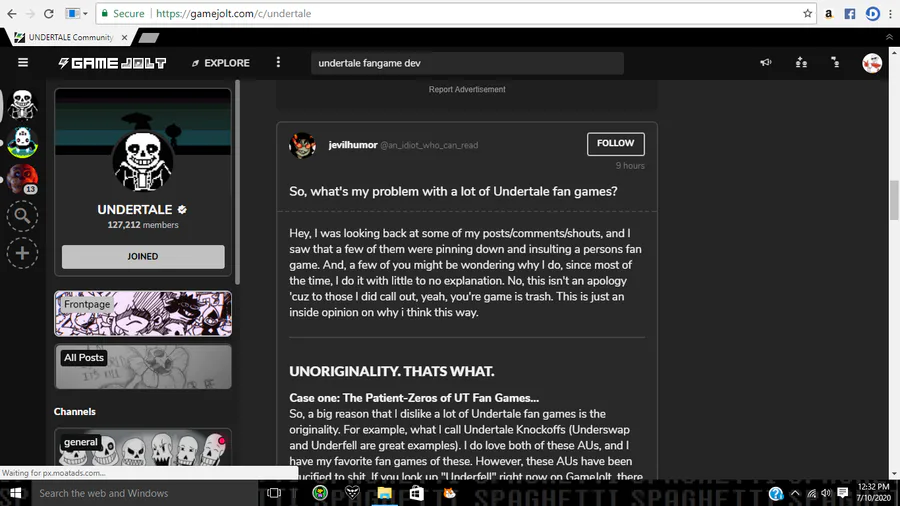The width and height of the screenshot is (900, 506).
Task: Click the @an_idiot_who_can_read handle
Action: click(429, 146)
